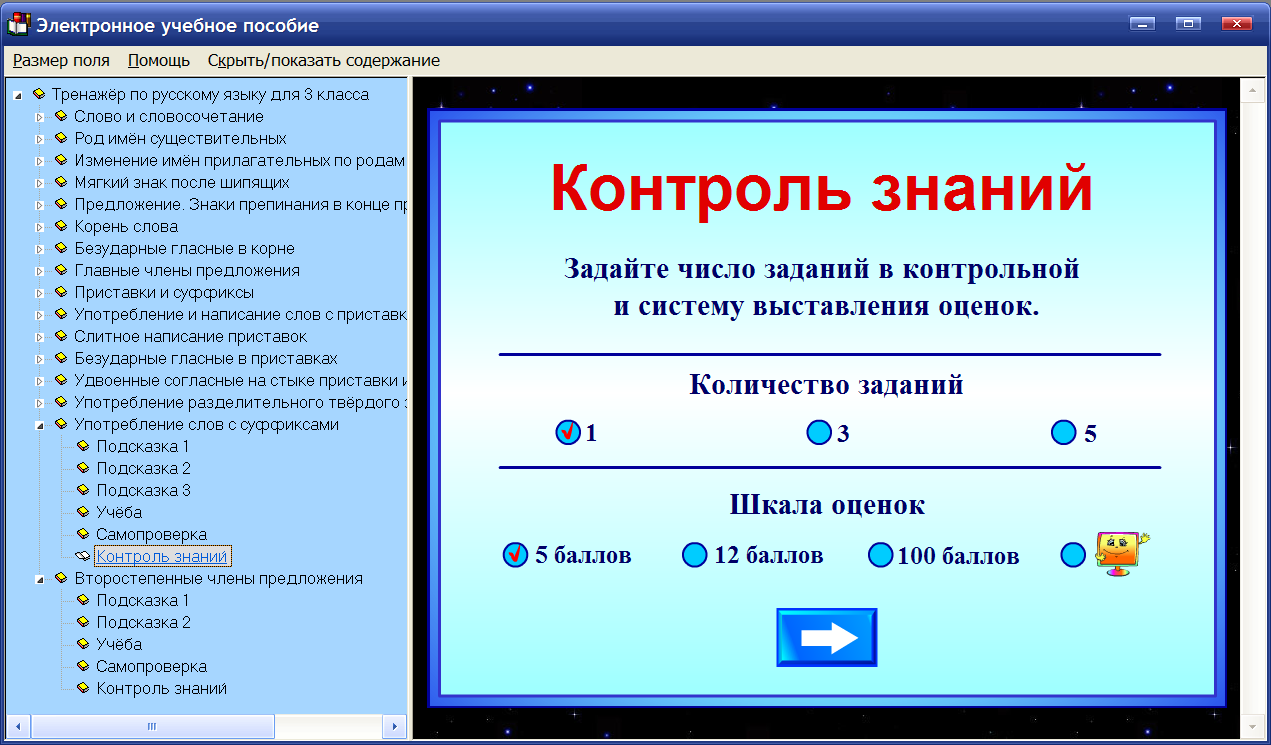Collapse the Употребление слов с суффиксами branch
Image resolution: width=1271 pixels, height=745 pixels.
pos(38,424)
